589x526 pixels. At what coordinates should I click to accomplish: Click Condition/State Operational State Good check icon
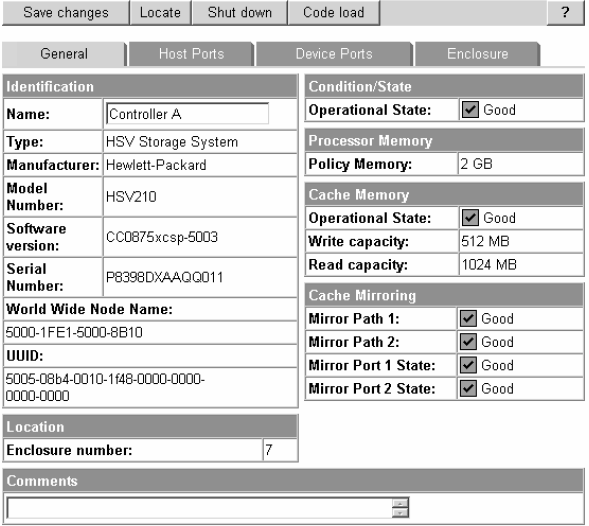pyautogui.click(x=470, y=110)
